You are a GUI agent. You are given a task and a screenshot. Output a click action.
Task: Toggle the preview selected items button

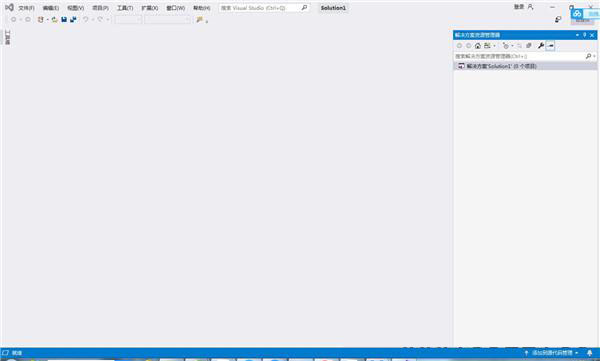550,46
